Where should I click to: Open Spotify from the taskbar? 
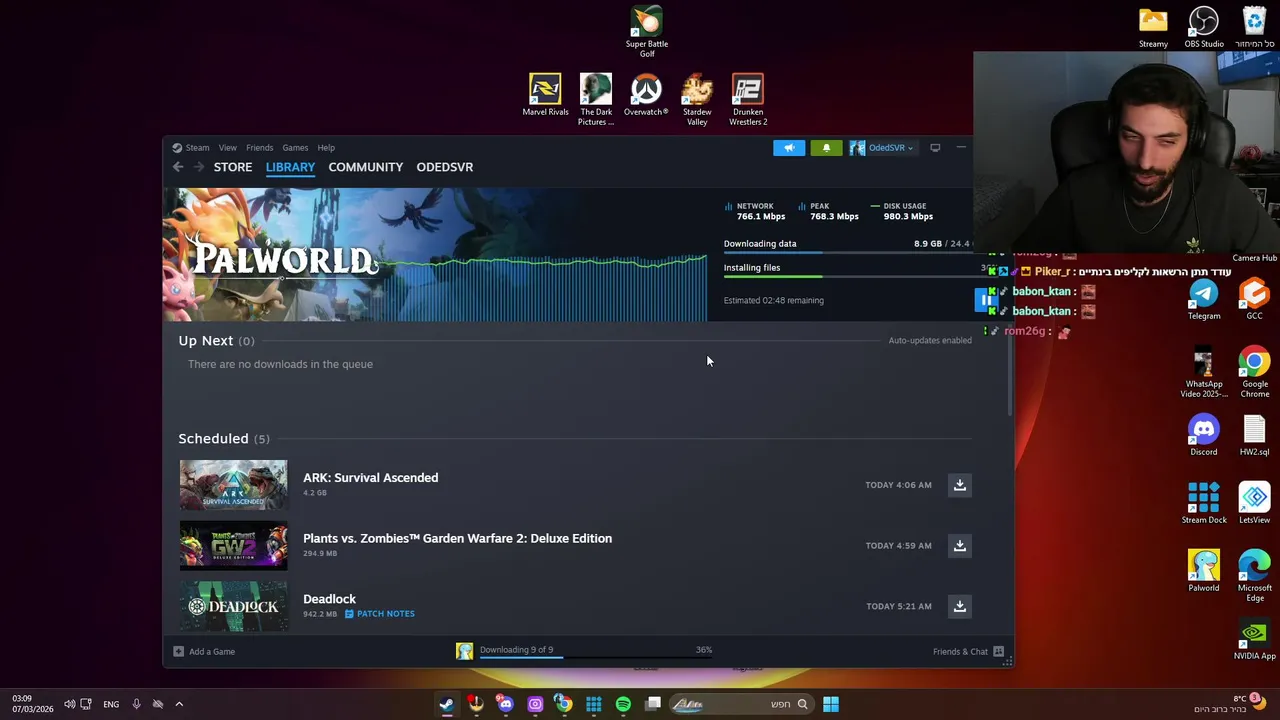623,704
